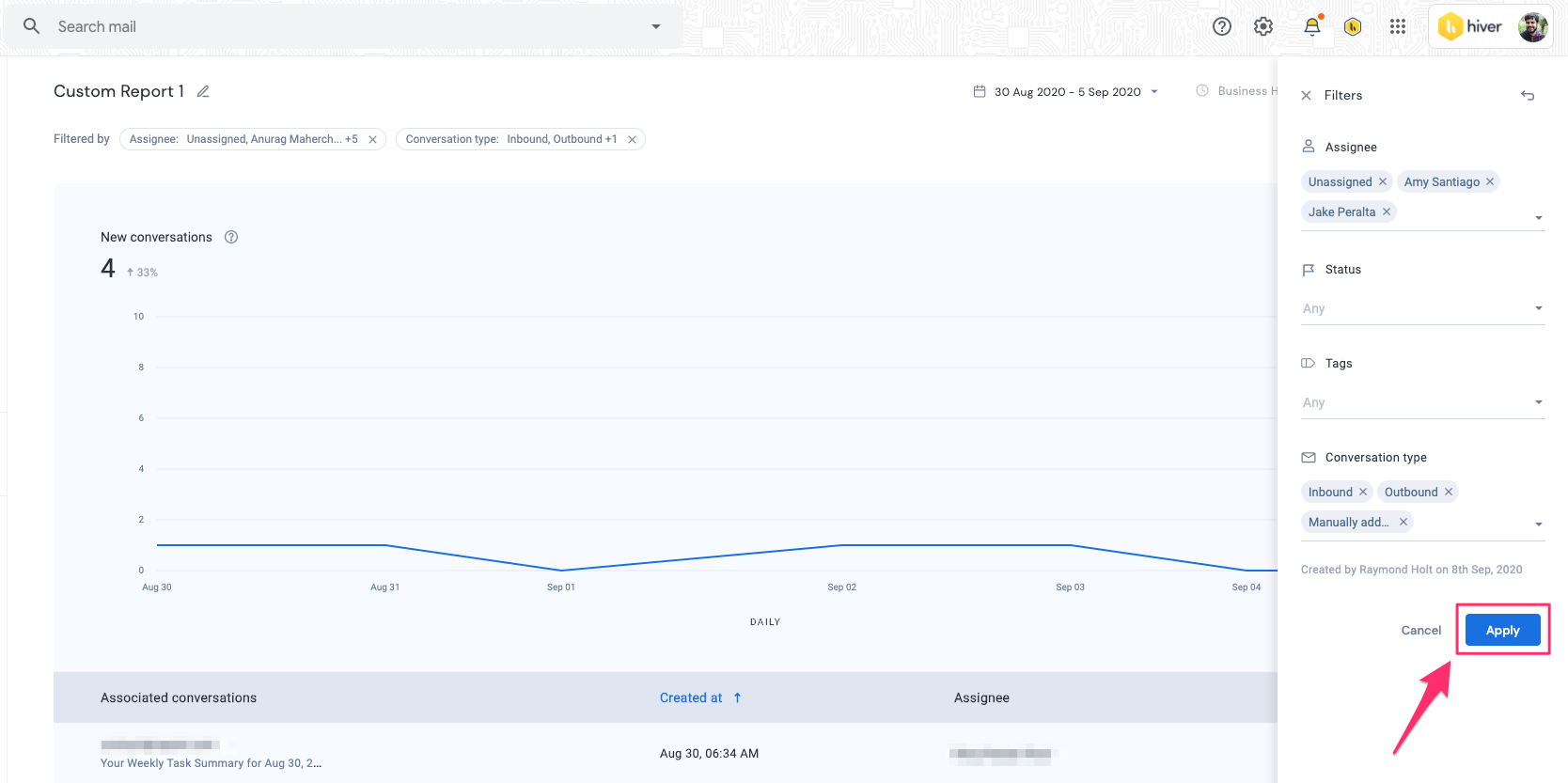Click the Assignee filter chip text
This screenshot has width=1568, height=783.
[x=243, y=139]
